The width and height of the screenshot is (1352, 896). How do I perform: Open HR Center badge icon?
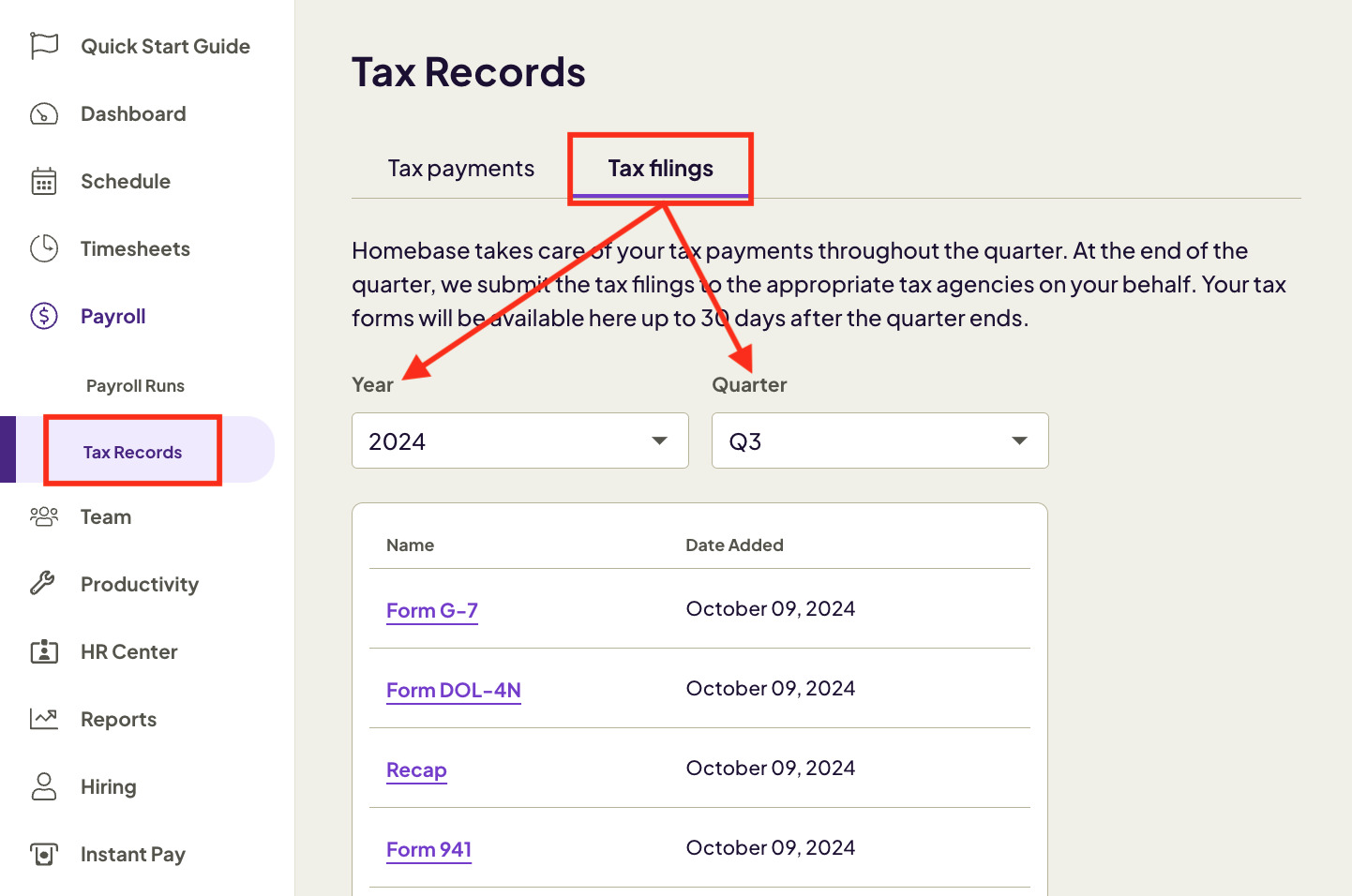tap(43, 651)
